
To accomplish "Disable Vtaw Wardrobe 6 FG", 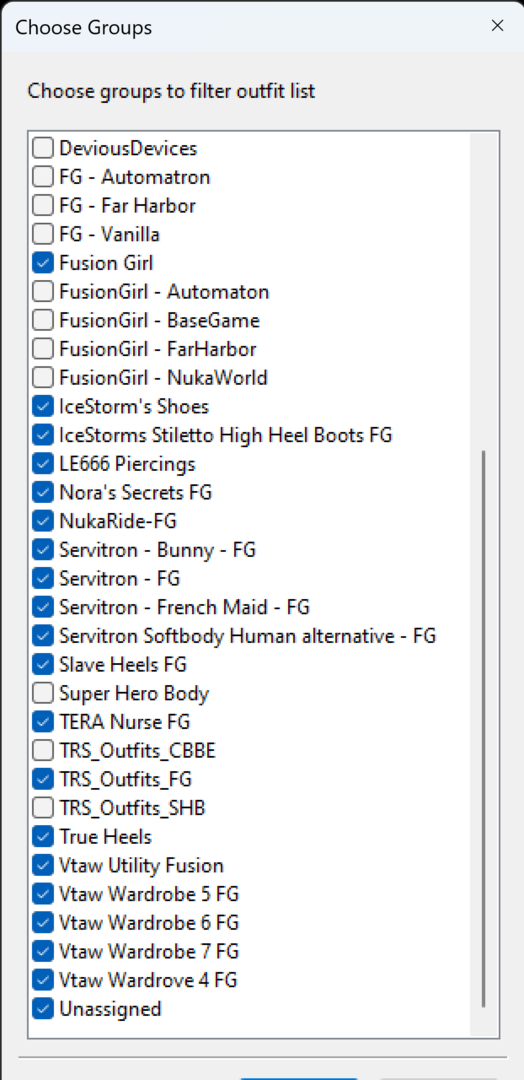I will [43, 922].
